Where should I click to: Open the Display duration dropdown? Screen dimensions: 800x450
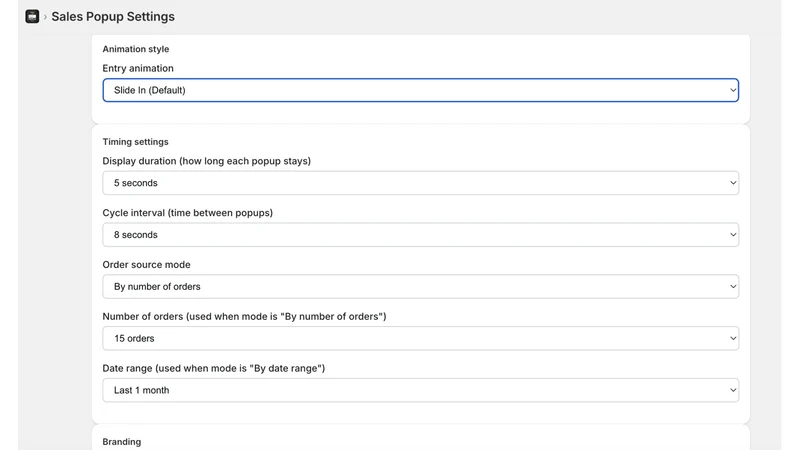click(420, 183)
